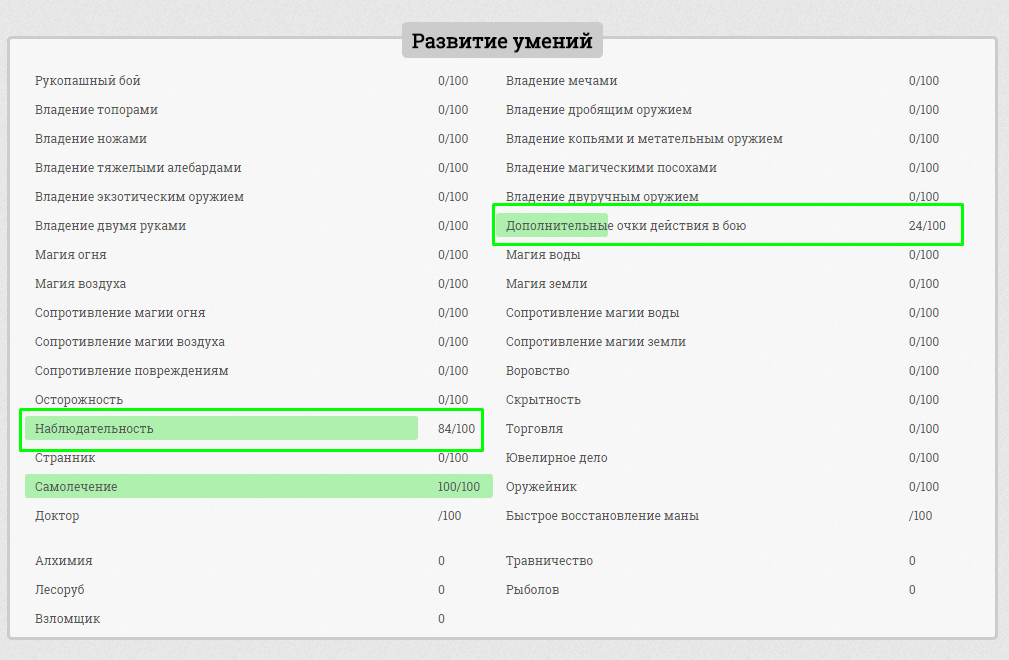Click 'Владение дробящим оружием' skill
Viewport: 1009px width, 660px height.
pyautogui.click(x=598, y=109)
